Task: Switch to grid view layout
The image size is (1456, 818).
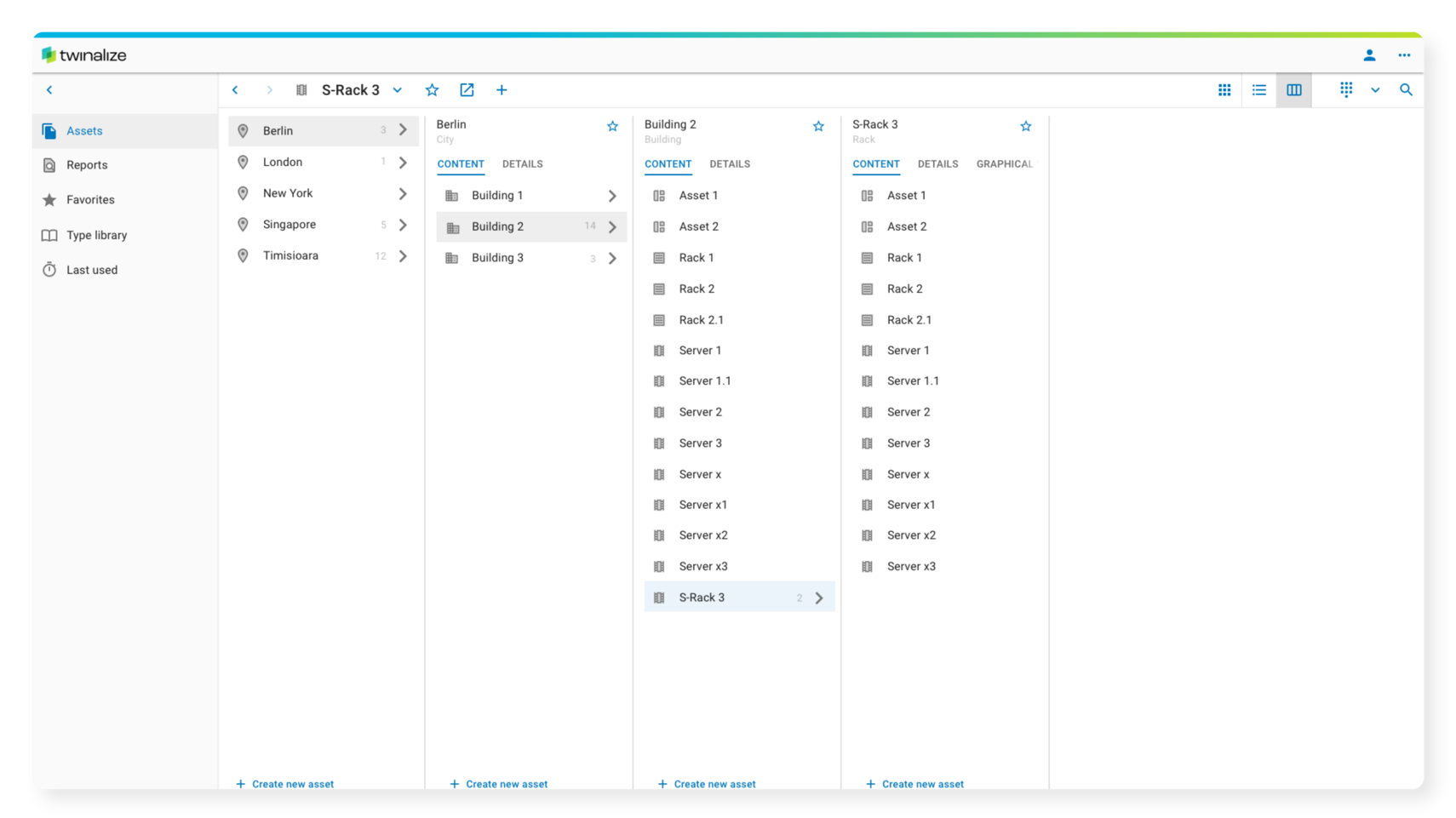Action: (1224, 90)
